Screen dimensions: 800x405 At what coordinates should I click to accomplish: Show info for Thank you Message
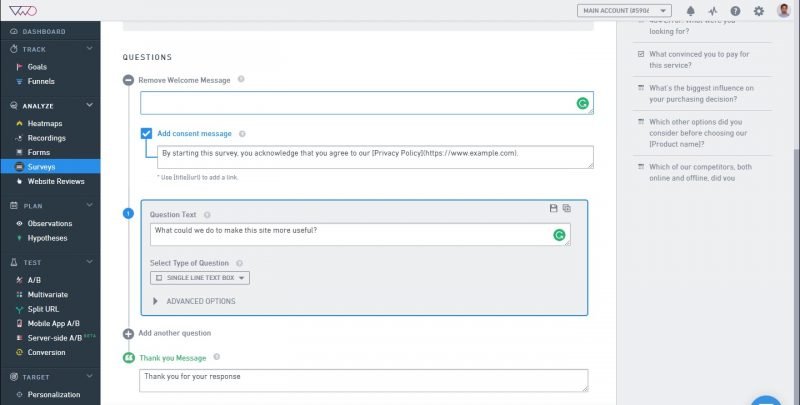[216, 357]
